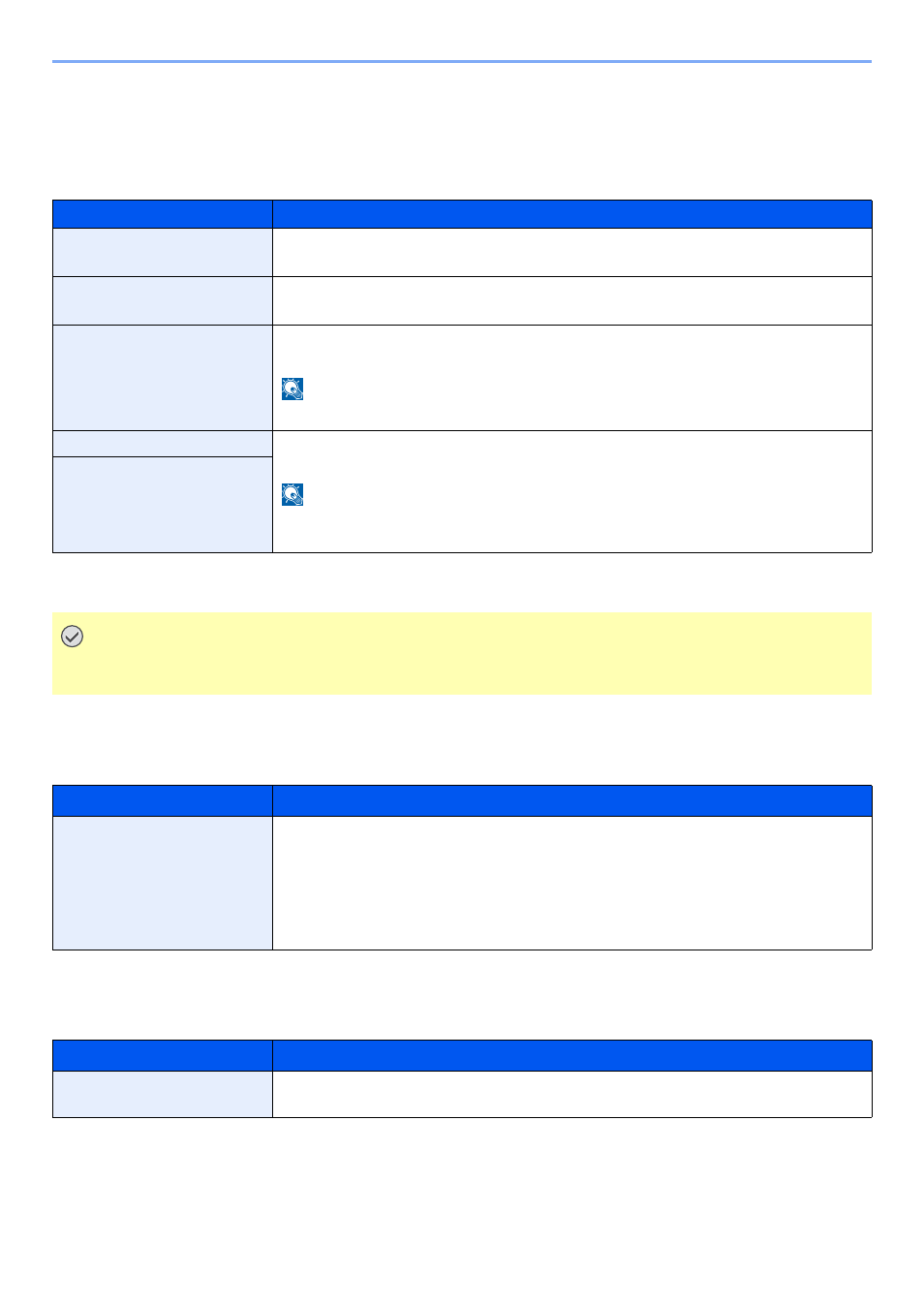The height and width of the screenshot is (1308, 924).
Task: Click the last light-blue cell of the first table
Action: point(163,505)
